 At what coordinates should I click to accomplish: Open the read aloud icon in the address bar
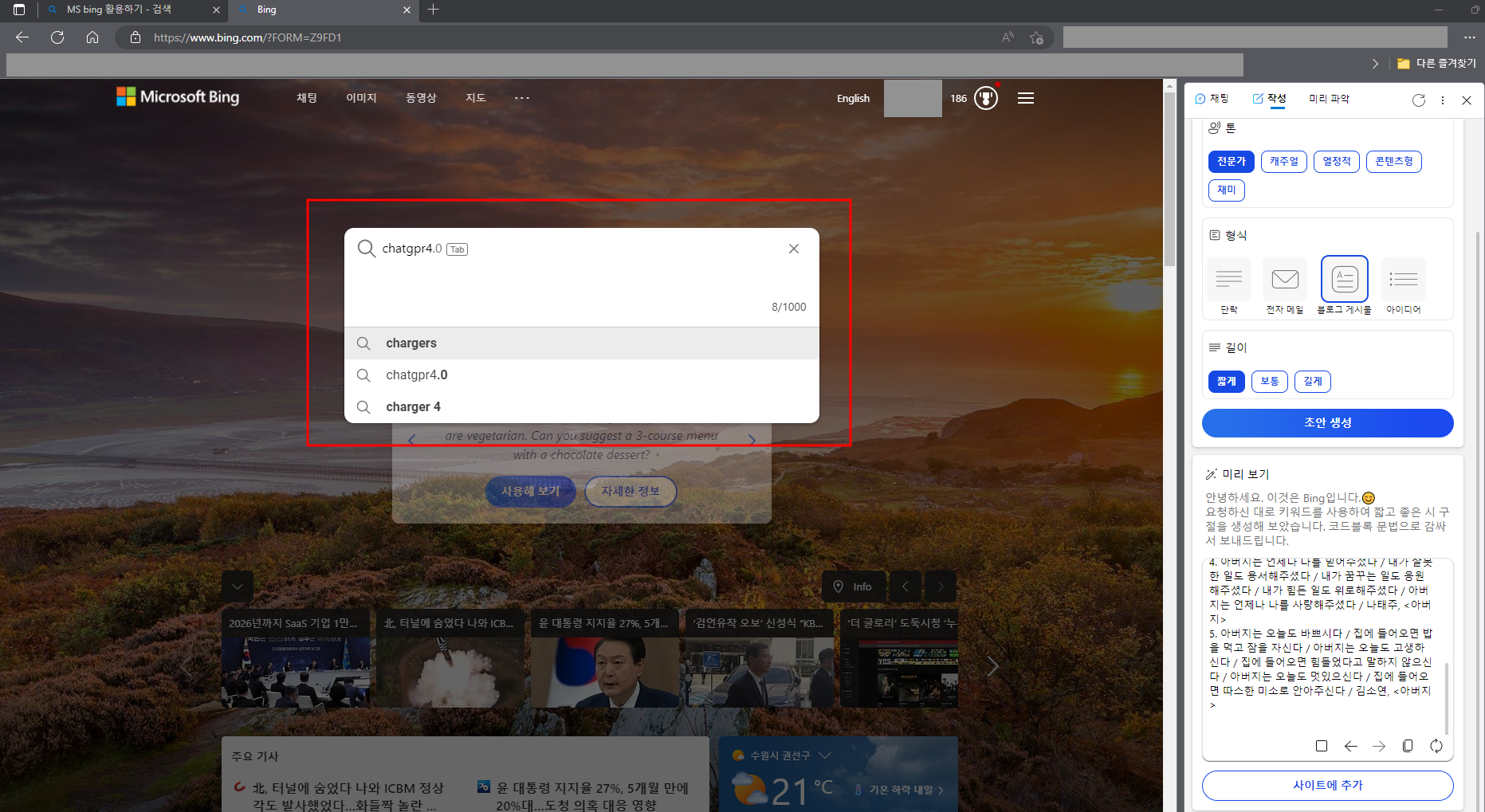1008,37
